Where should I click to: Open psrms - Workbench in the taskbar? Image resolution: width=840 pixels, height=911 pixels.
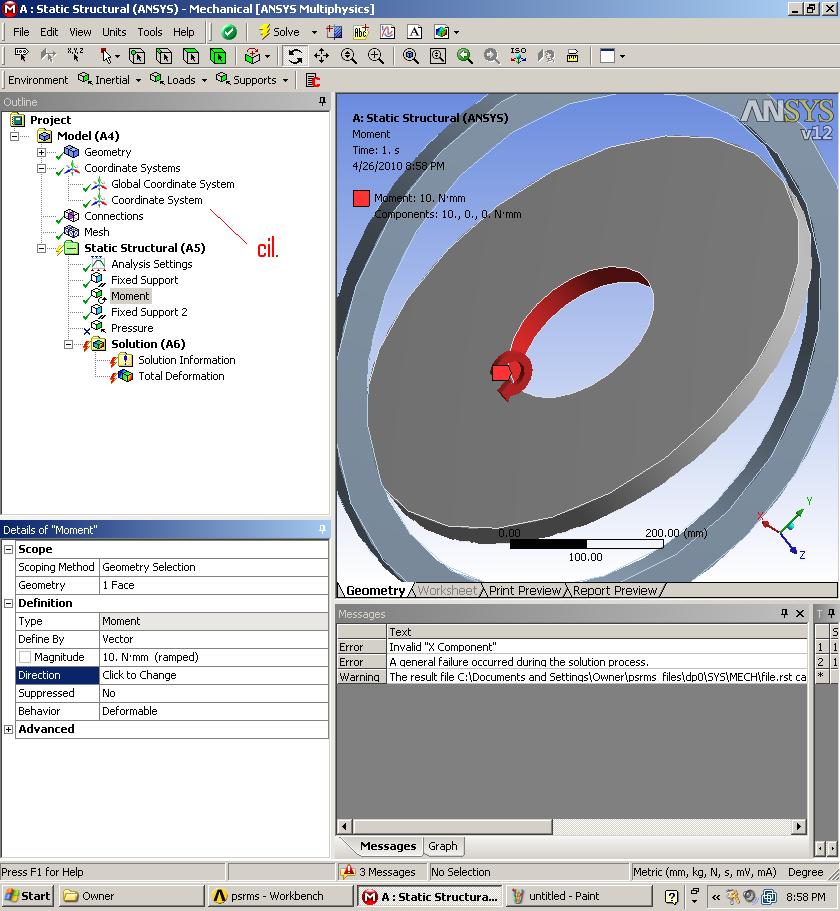[277, 896]
